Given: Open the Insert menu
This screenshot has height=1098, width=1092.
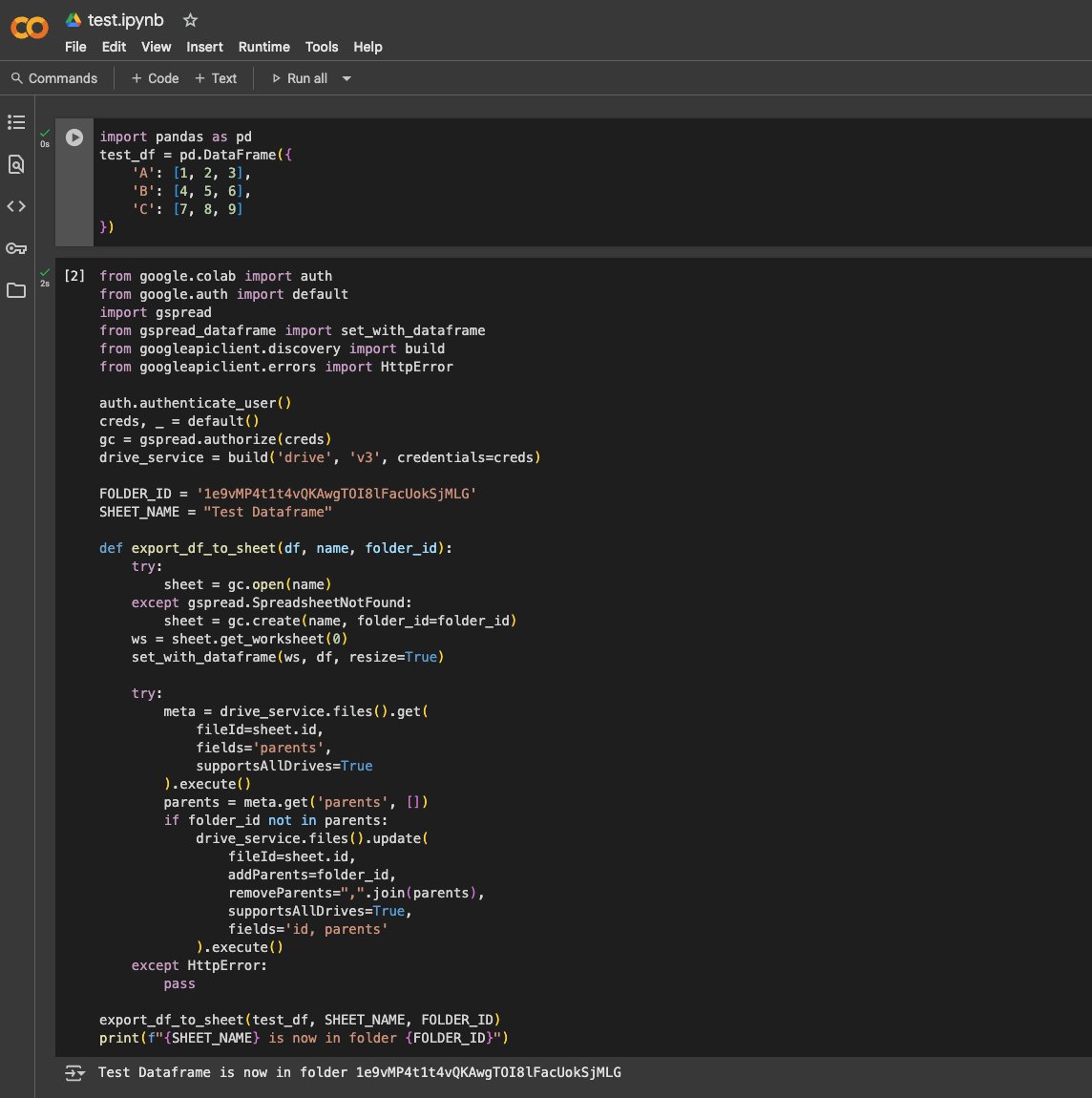Looking at the screenshot, I should (x=204, y=47).
